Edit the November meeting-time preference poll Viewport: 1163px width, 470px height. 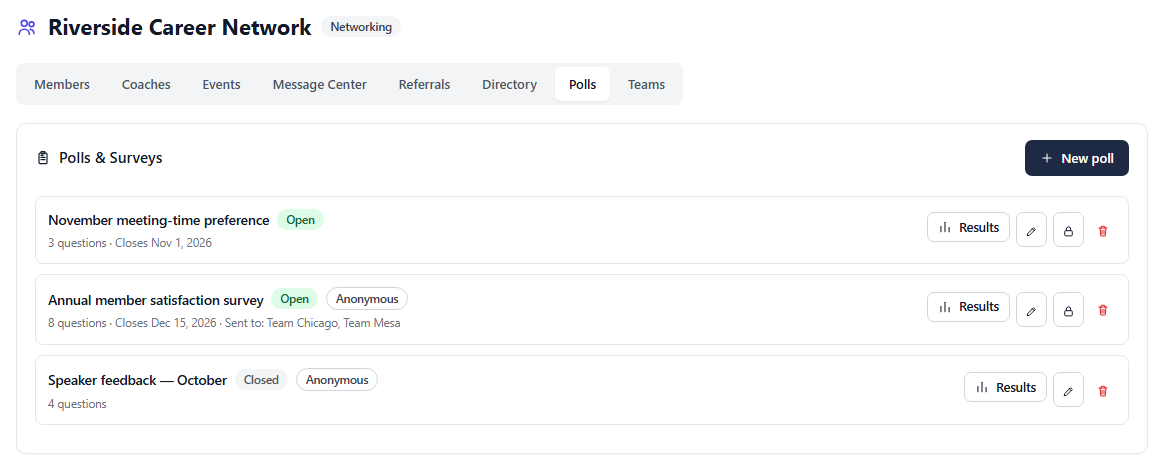pyautogui.click(x=1031, y=230)
